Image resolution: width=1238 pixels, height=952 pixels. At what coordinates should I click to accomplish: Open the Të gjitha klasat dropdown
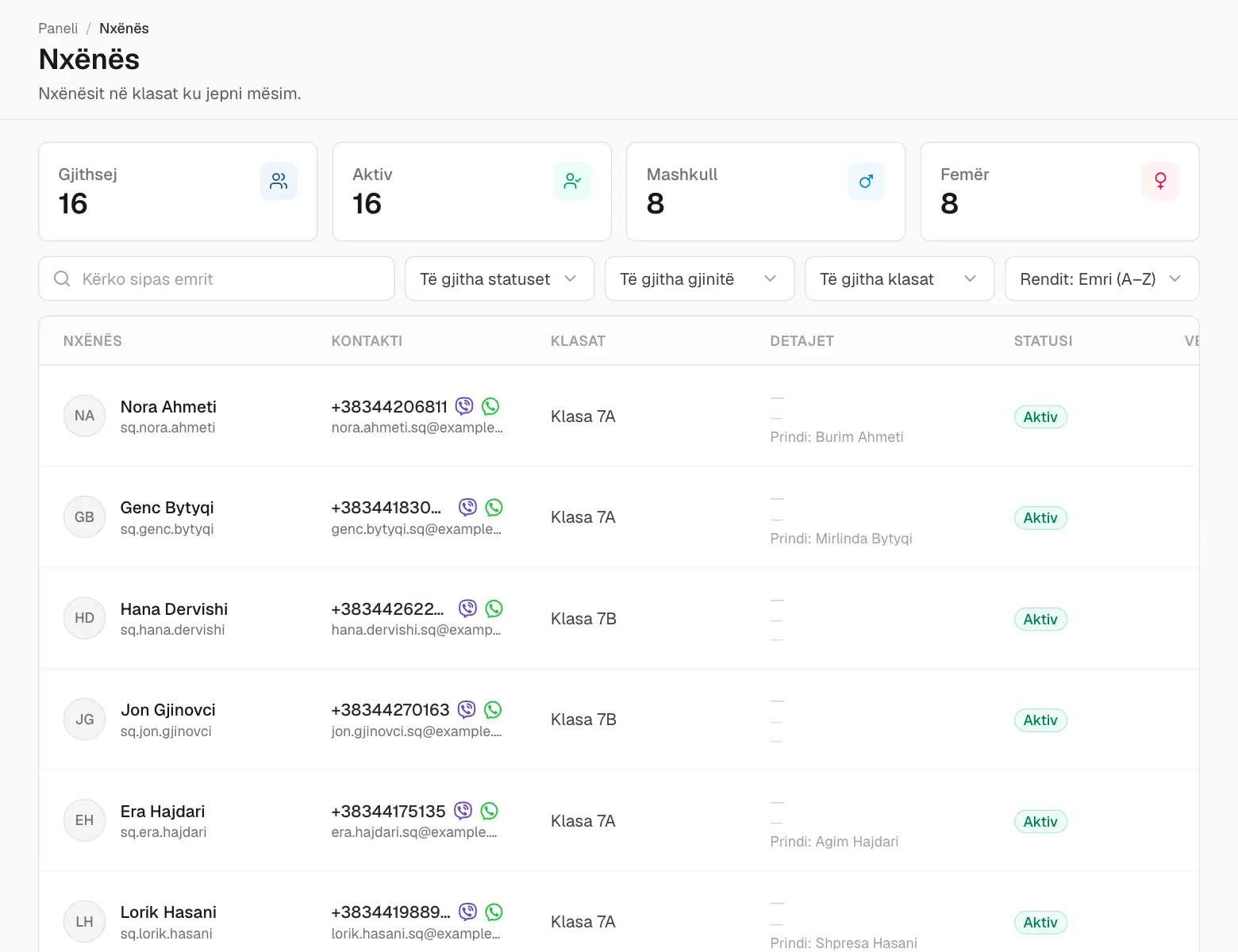[900, 278]
